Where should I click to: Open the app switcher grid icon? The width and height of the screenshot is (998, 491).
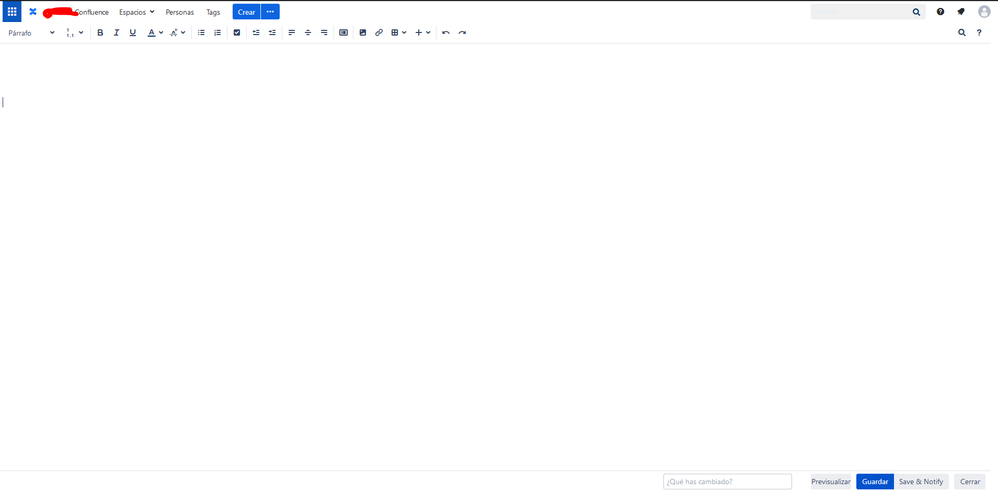pos(12,11)
